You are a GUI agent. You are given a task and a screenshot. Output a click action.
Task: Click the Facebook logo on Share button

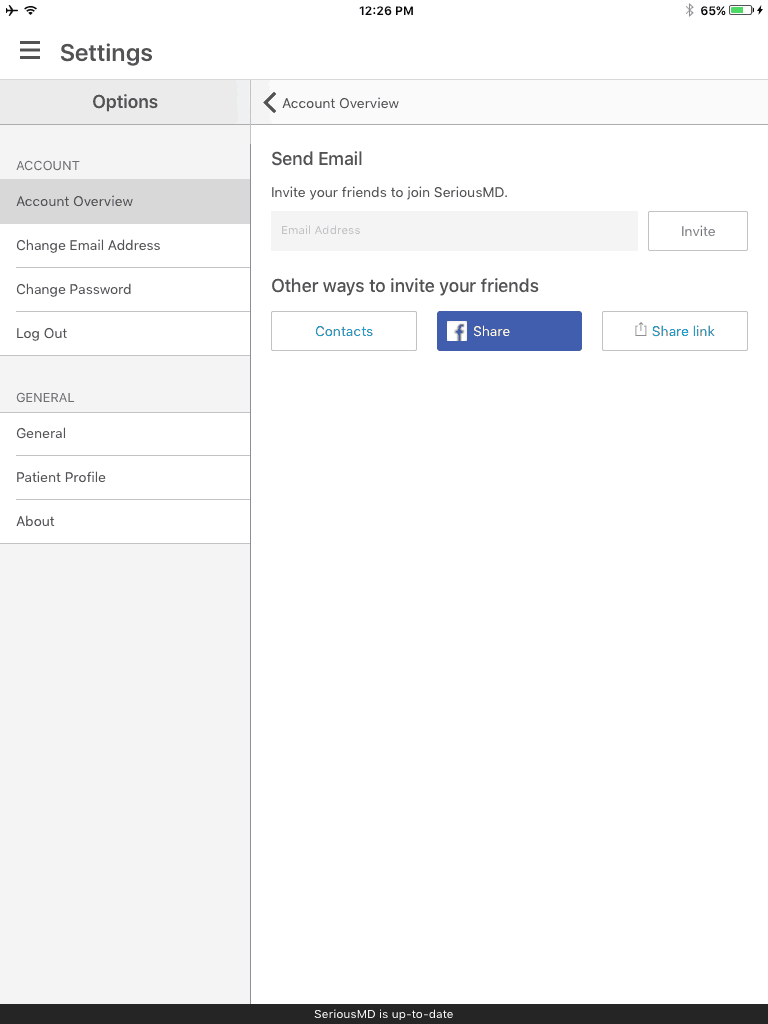click(x=456, y=331)
